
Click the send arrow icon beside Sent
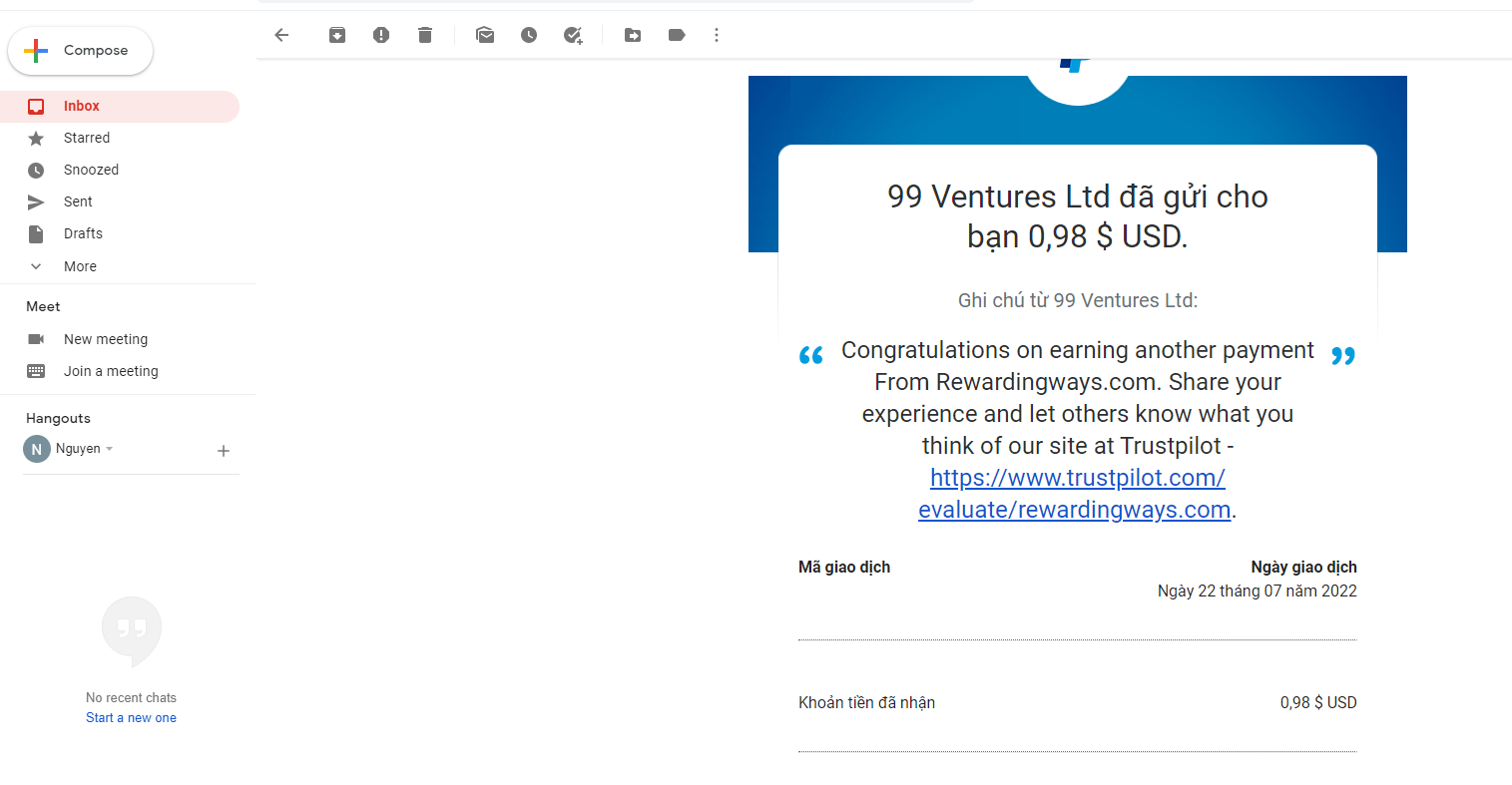click(36, 202)
